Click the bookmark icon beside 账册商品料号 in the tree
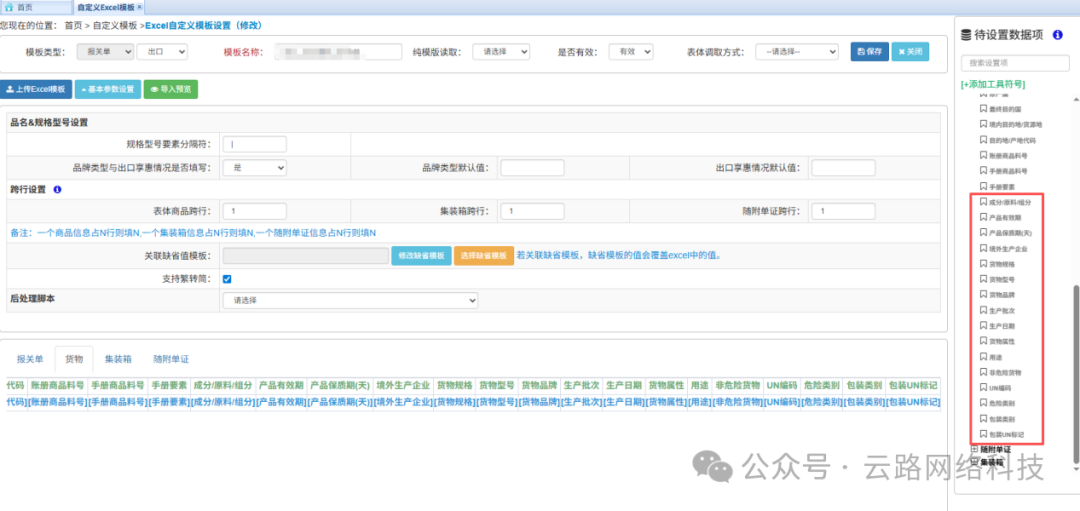The image size is (1080, 511). [x=984, y=156]
